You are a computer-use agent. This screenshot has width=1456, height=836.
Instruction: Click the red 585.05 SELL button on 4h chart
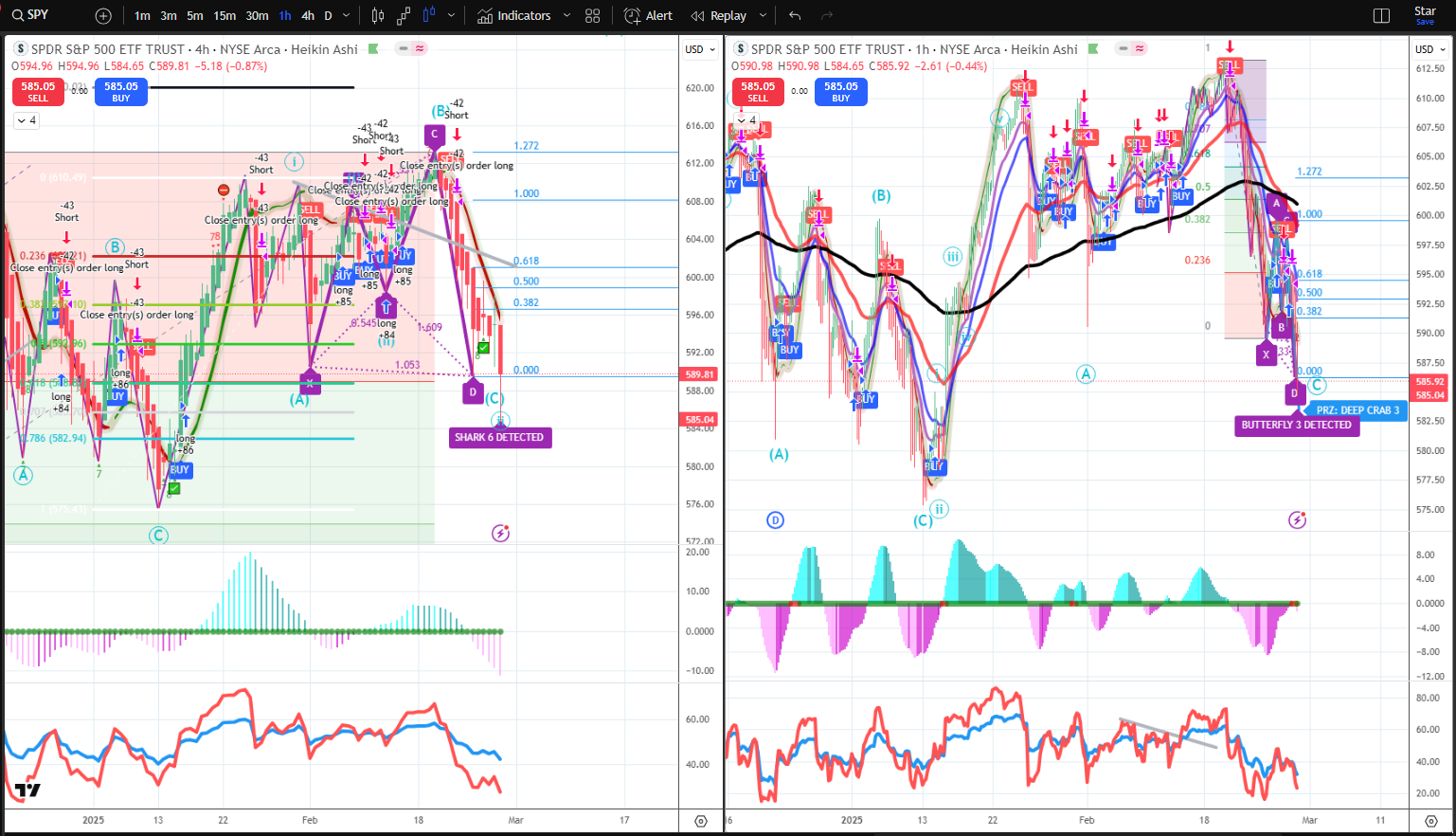(38, 92)
